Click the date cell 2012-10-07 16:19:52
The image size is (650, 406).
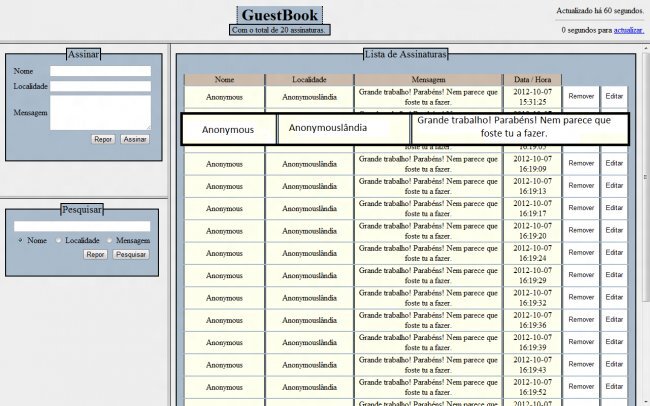[x=533, y=387]
